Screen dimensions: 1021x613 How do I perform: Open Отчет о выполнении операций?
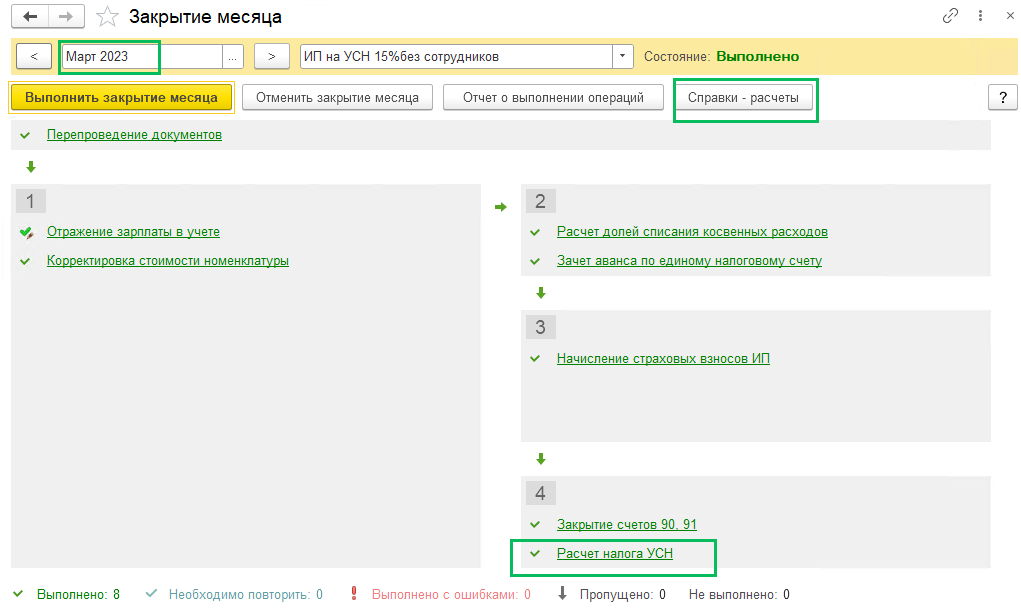[555, 97]
